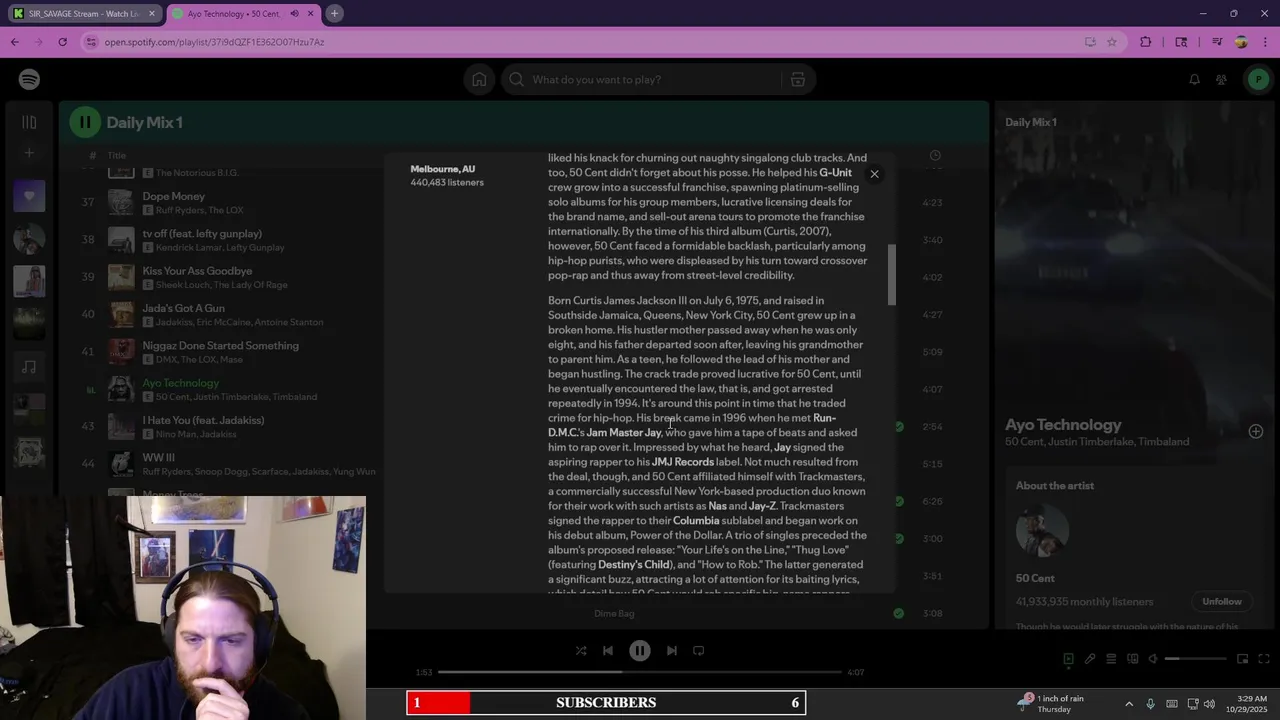
Task: Open the browser extensions puzzle icon
Action: tap(1146, 42)
